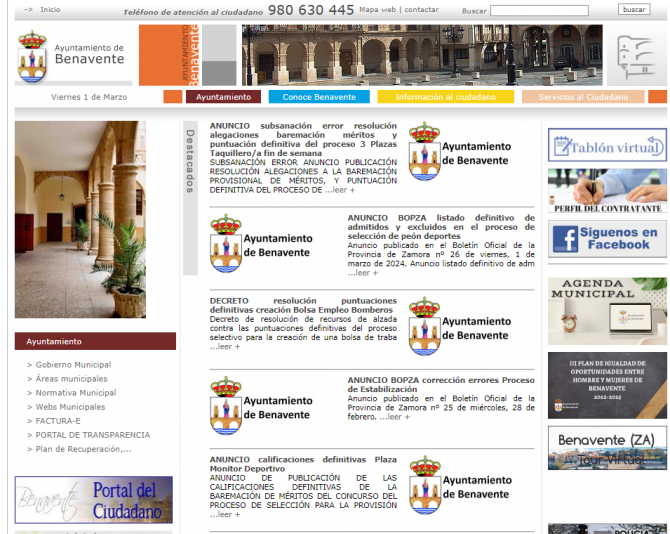Expand Áreas municipales sidebar item

71,379
